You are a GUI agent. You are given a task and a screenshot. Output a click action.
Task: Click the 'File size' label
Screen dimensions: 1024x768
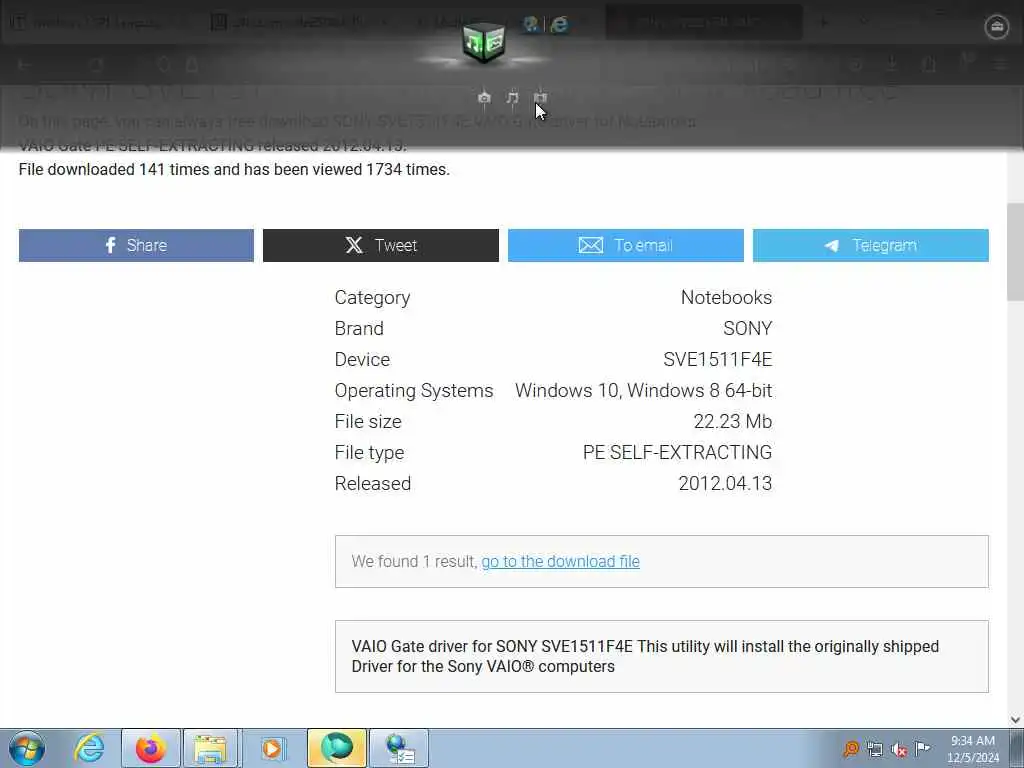368,422
